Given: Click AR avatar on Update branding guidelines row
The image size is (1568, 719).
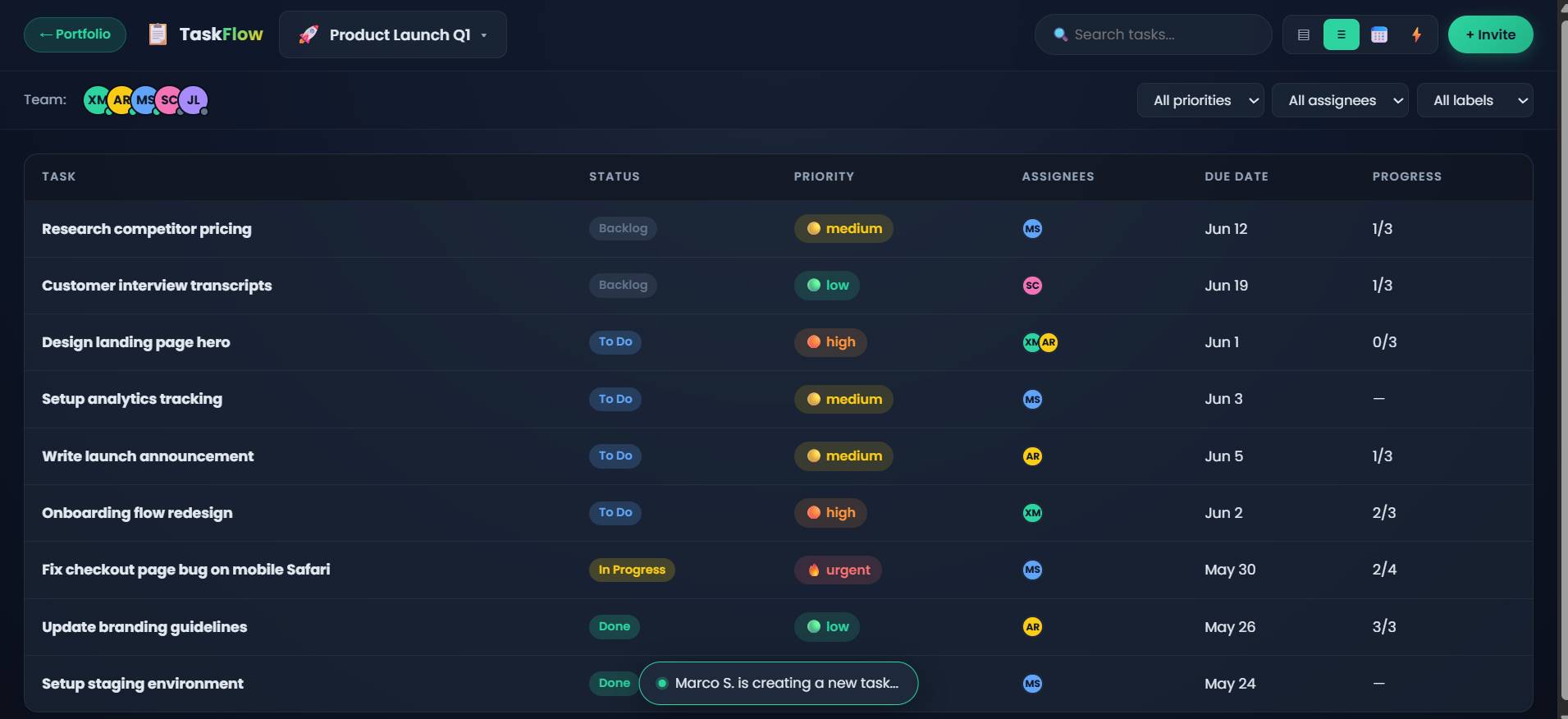Looking at the screenshot, I should click(1032, 627).
